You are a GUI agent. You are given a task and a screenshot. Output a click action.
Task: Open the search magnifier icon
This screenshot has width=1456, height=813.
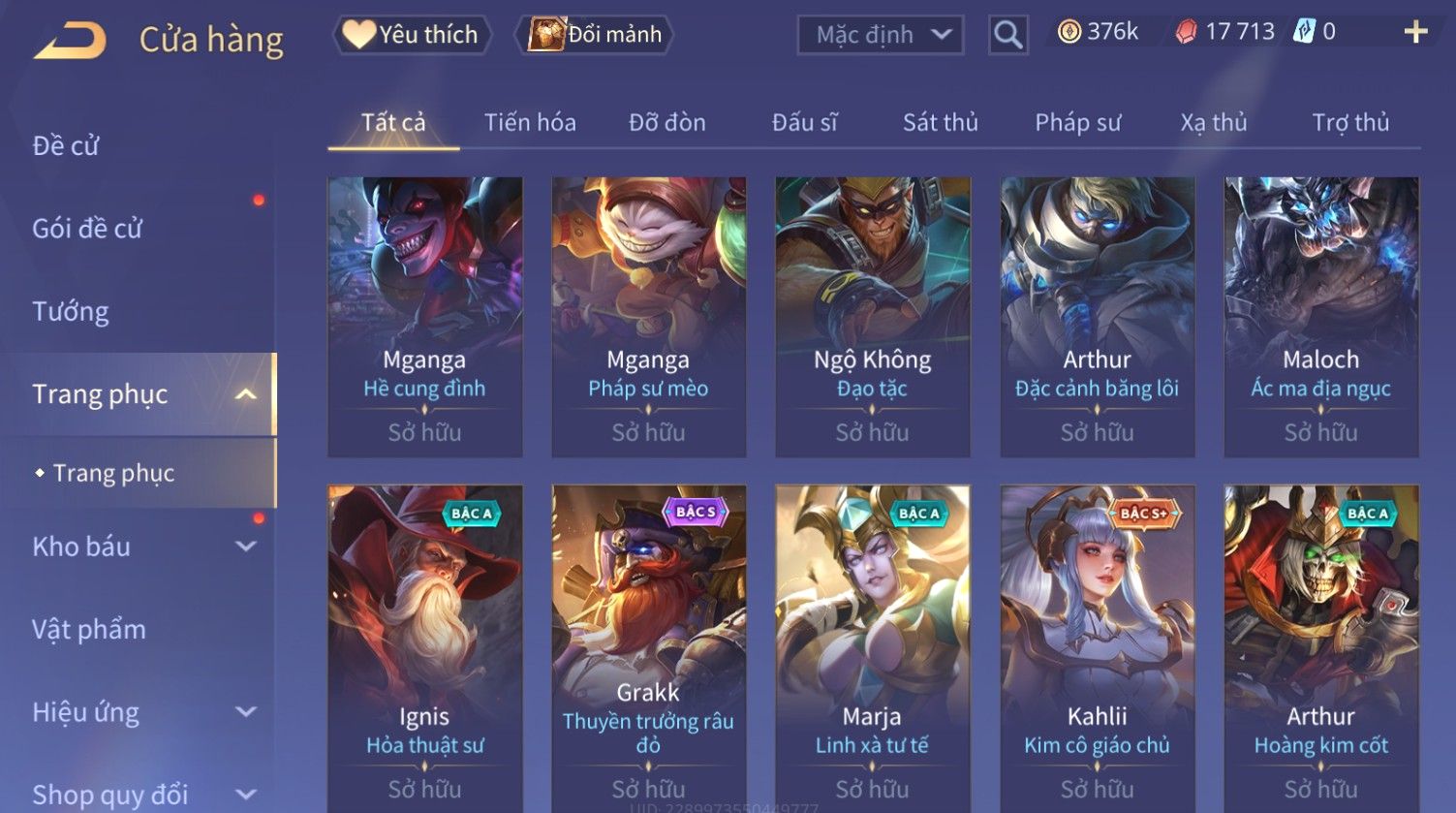coord(1007,35)
